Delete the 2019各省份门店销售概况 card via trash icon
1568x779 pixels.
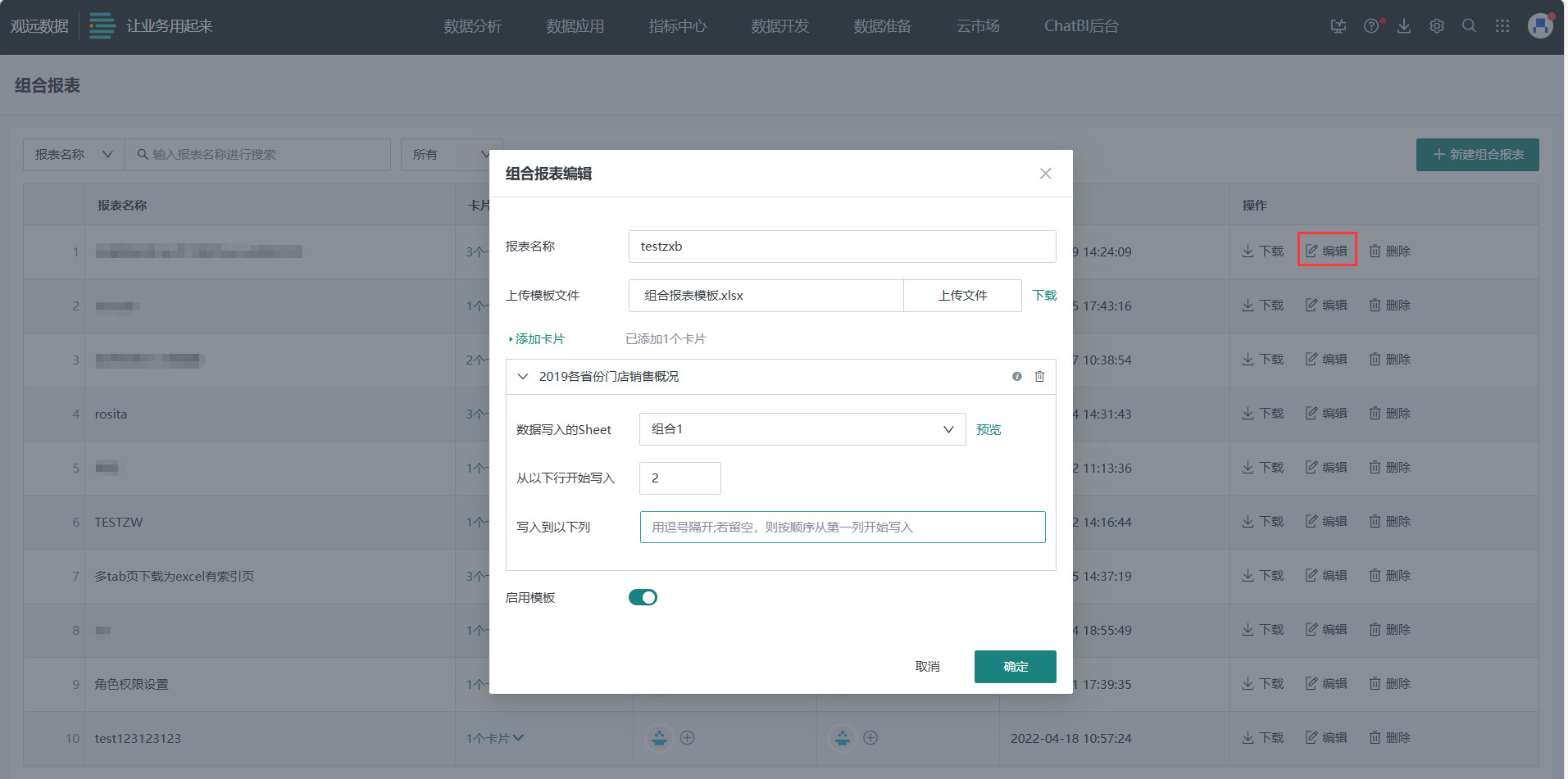coord(1039,376)
